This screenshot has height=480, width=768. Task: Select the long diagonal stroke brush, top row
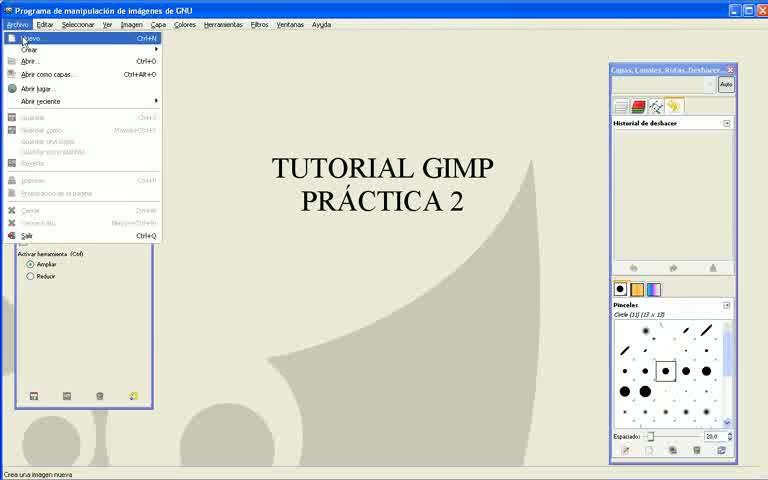coord(706,331)
